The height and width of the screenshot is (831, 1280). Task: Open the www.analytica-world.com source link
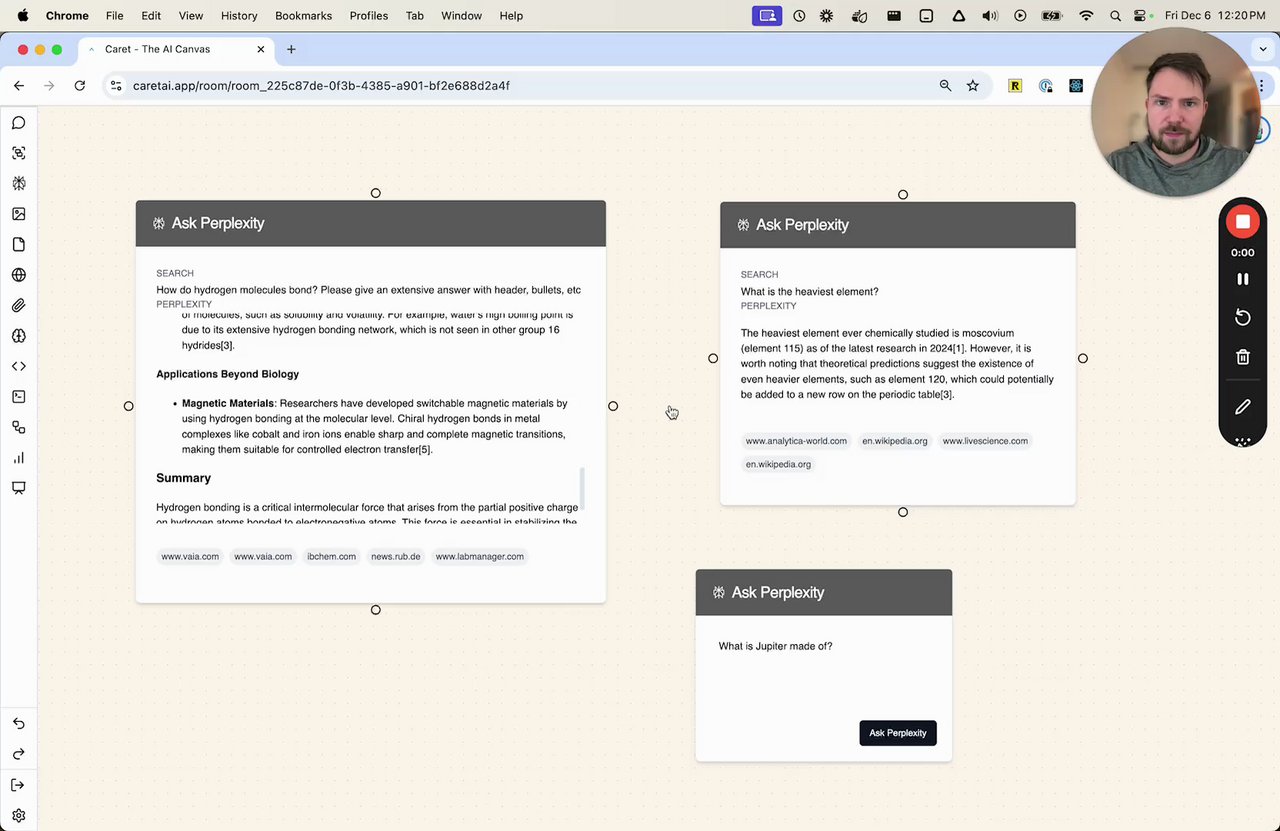click(x=796, y=441)
